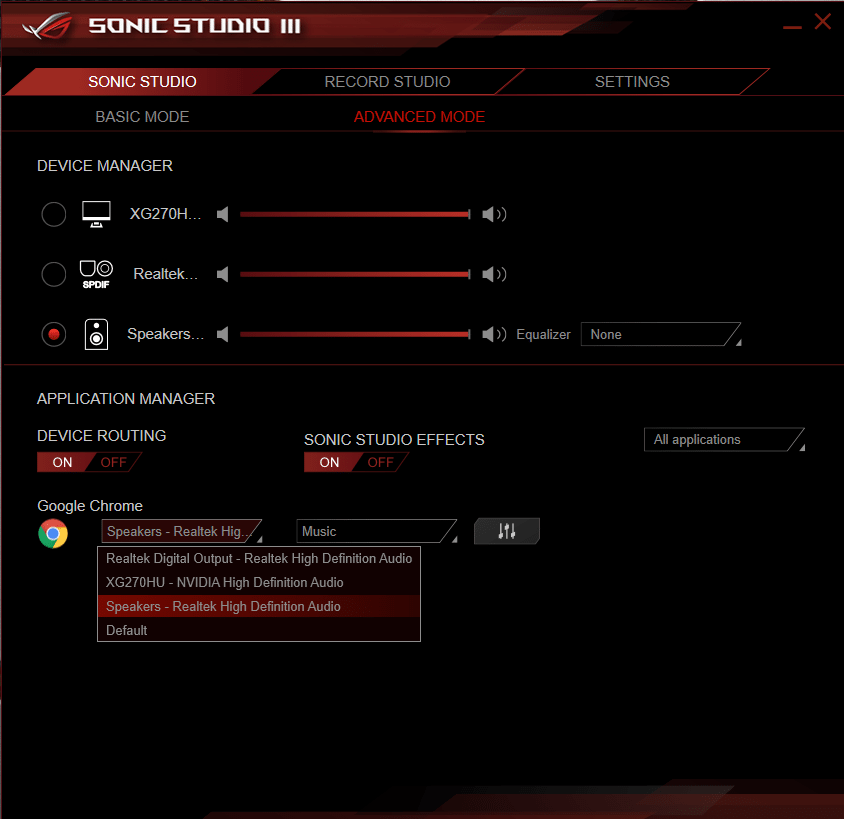844x821 pixels.
Task: Close the Sonic Studio III window
Action: coord(822,22)
